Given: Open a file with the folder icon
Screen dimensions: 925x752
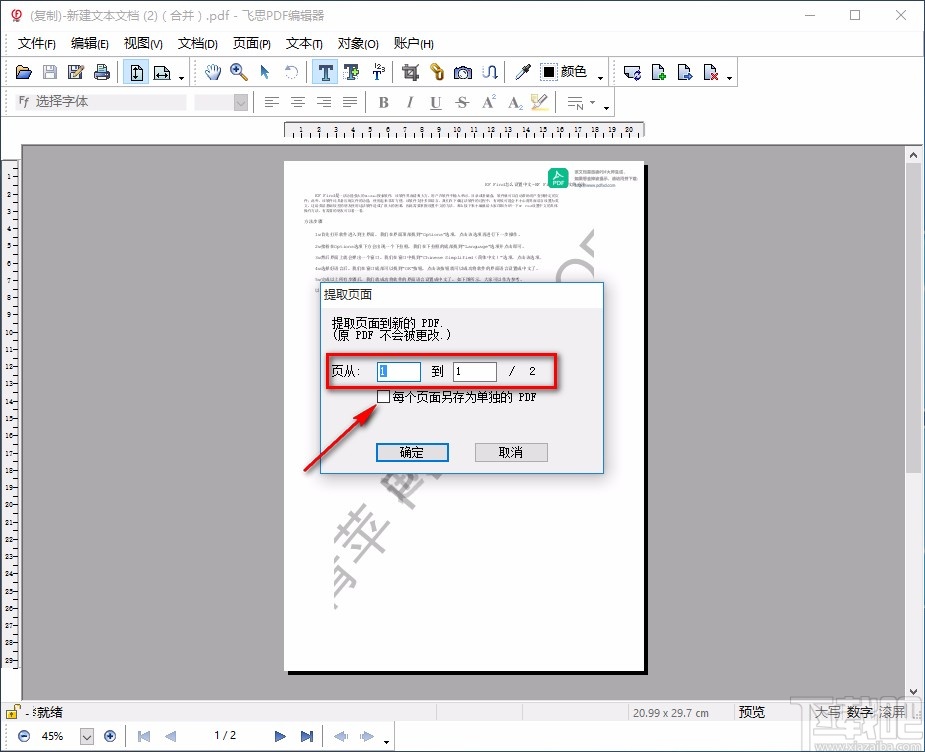Looking at the screenshot, I should click(x=24, y=73).
